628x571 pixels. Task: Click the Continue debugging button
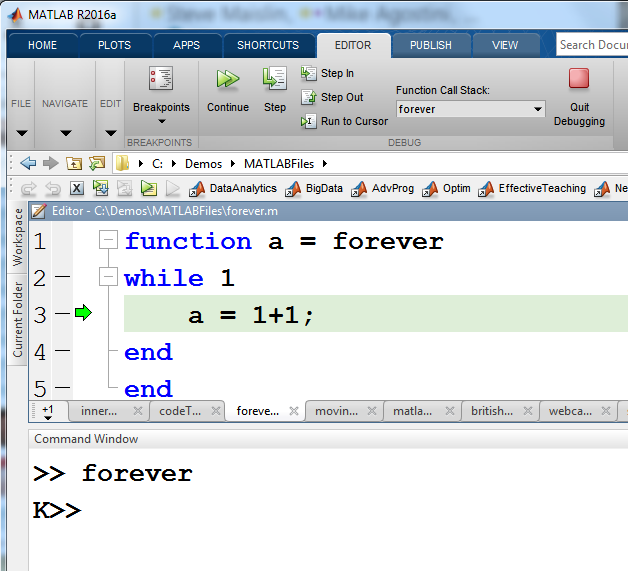click(x=227, y=89)
